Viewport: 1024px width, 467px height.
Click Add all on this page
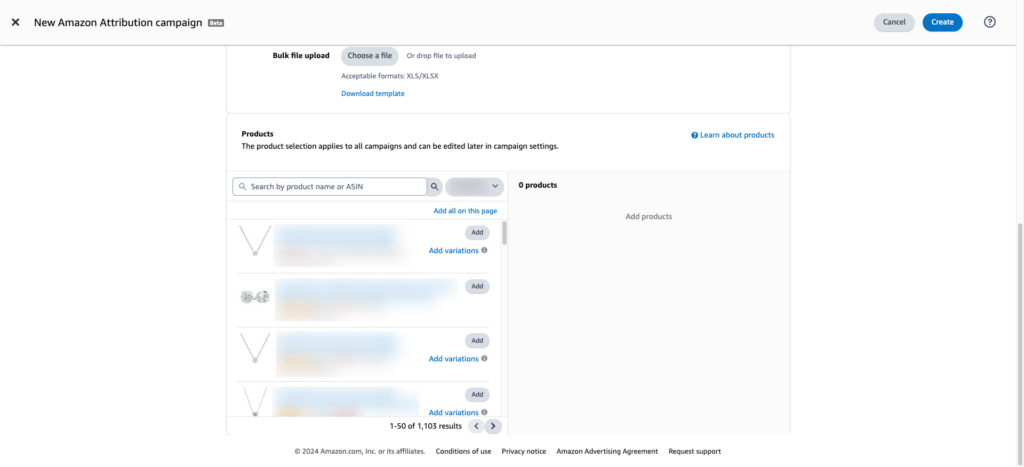[x=466, y=211]
